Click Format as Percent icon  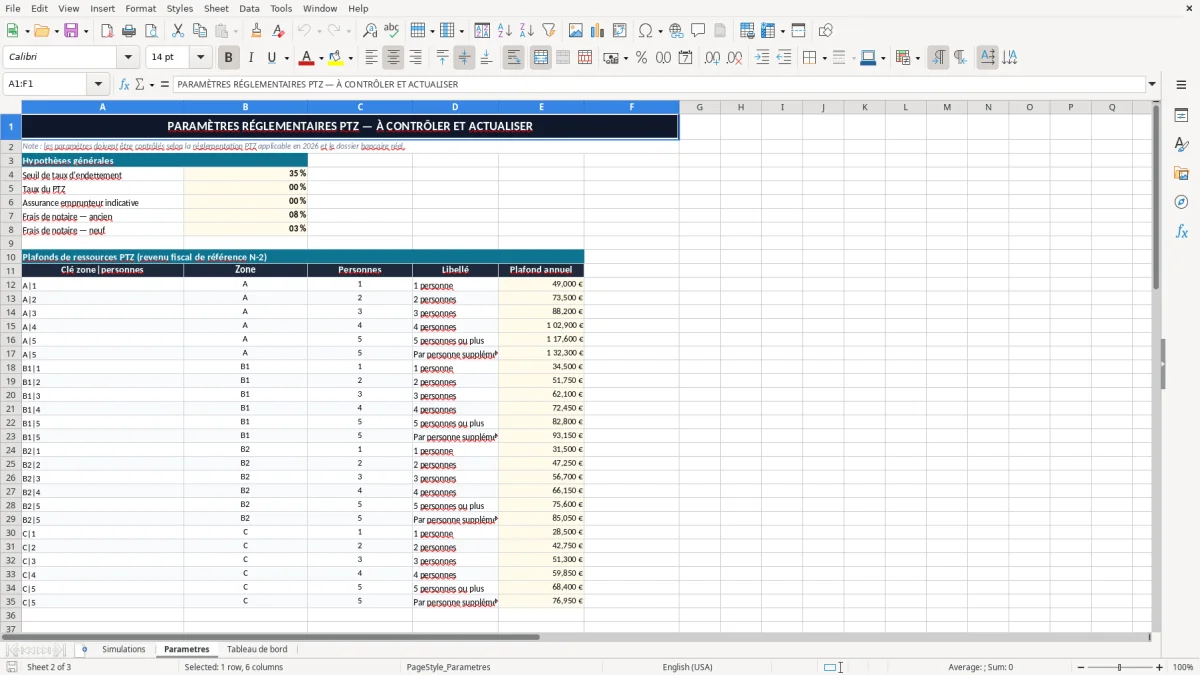(641, 58)
